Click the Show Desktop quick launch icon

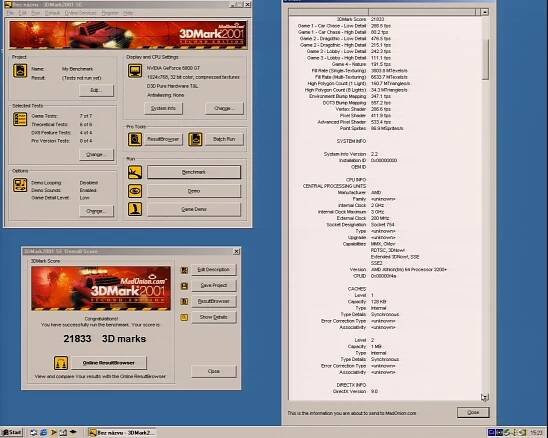pos(63,432)
